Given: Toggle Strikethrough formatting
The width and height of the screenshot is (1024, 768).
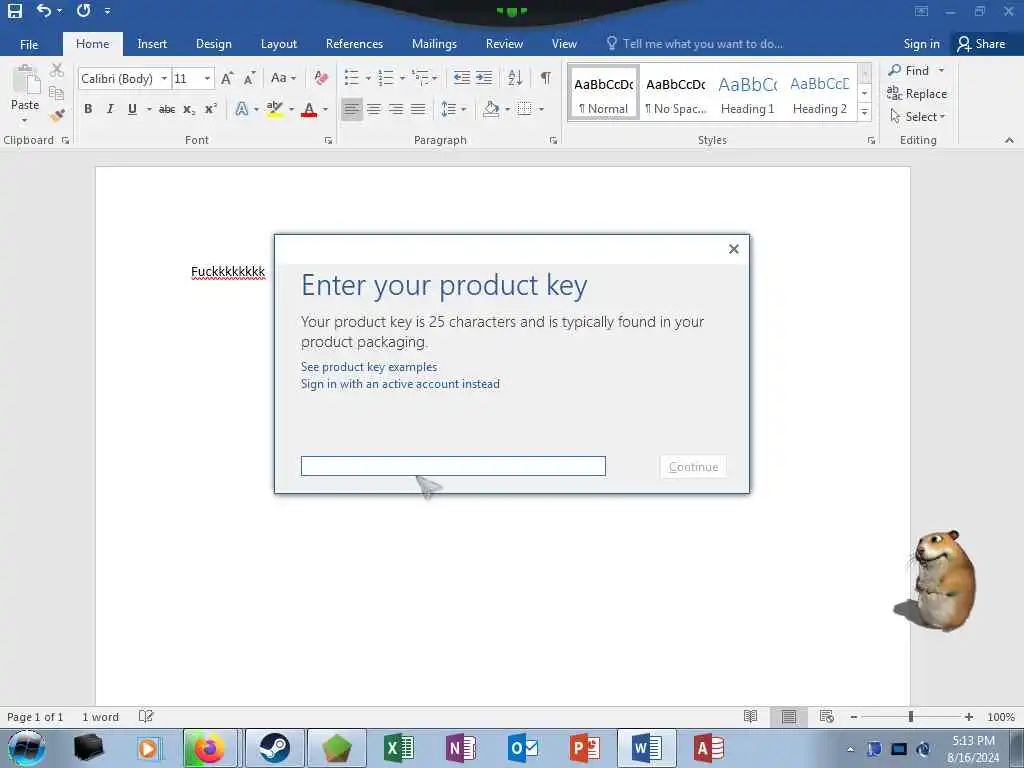Looking at the screenshot, I should coord(167,109).
